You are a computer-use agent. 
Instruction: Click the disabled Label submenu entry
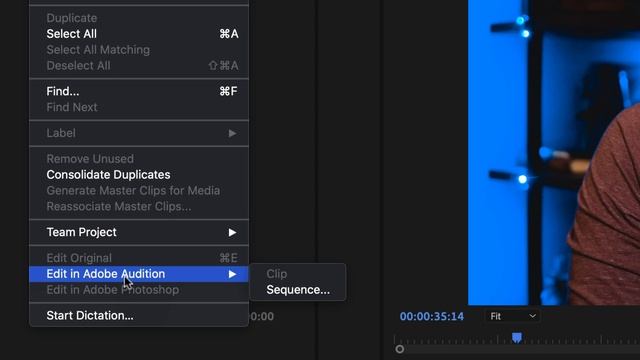point(139,133)
